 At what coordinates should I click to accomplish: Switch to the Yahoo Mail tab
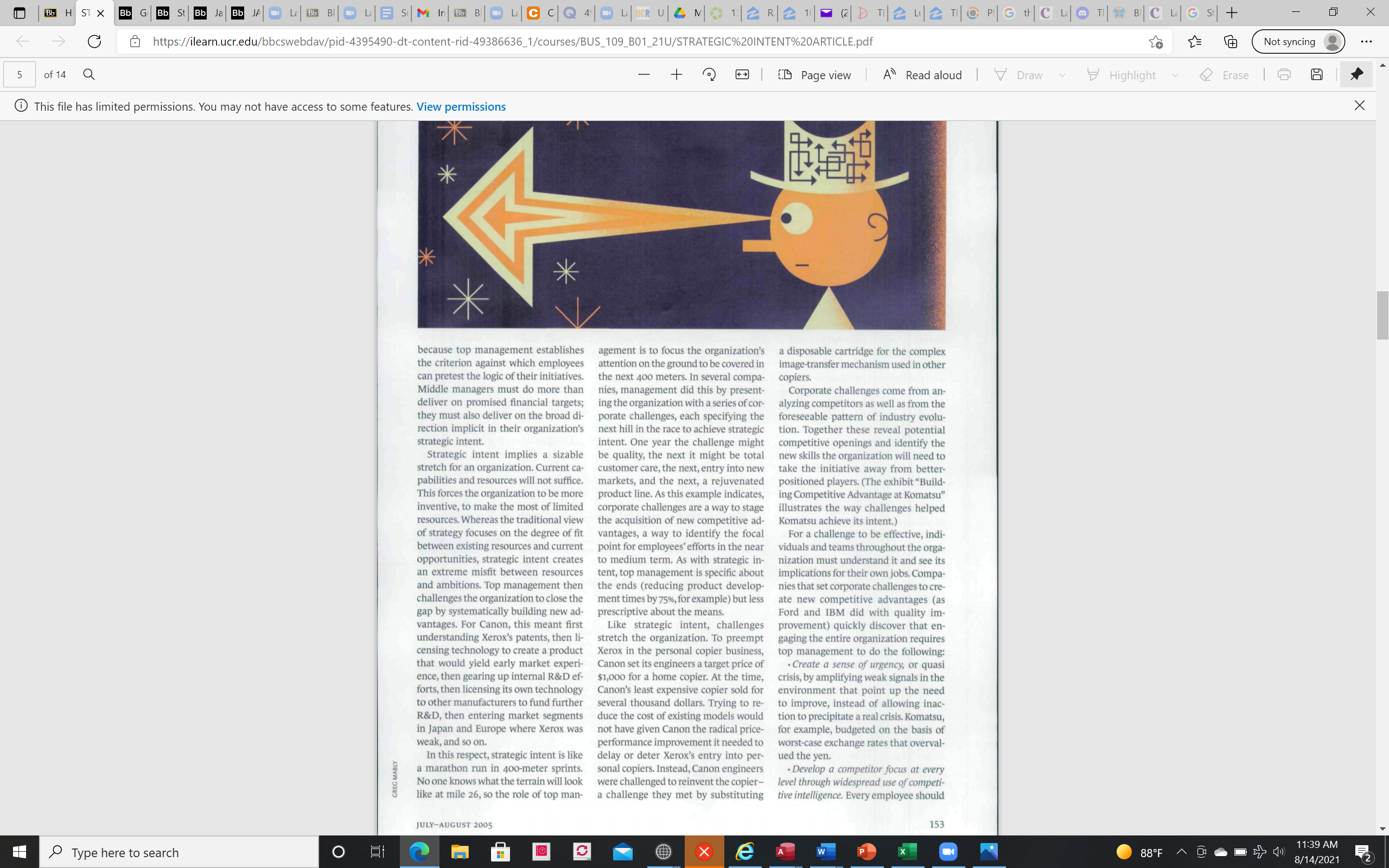(x=833, y=12)
